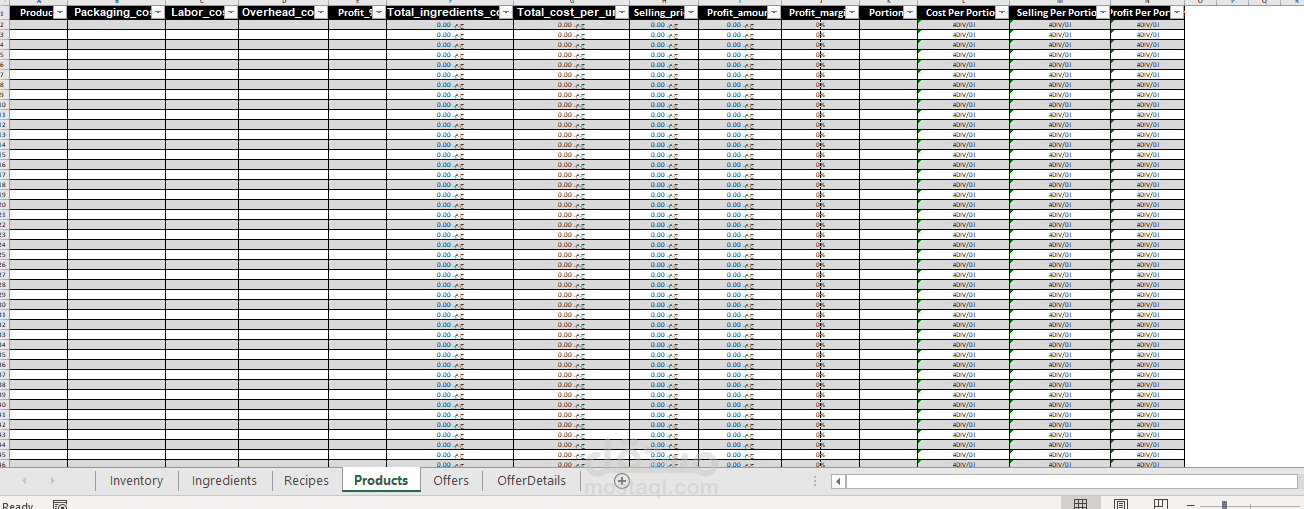Switch to the Ingredients sheet tab
The width and height of the screenshot is (1304, 509).
coord(224,481)
